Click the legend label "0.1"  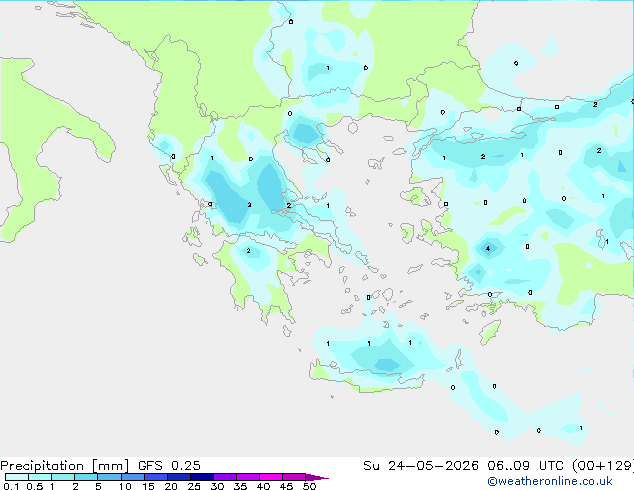tap(11, 486)
